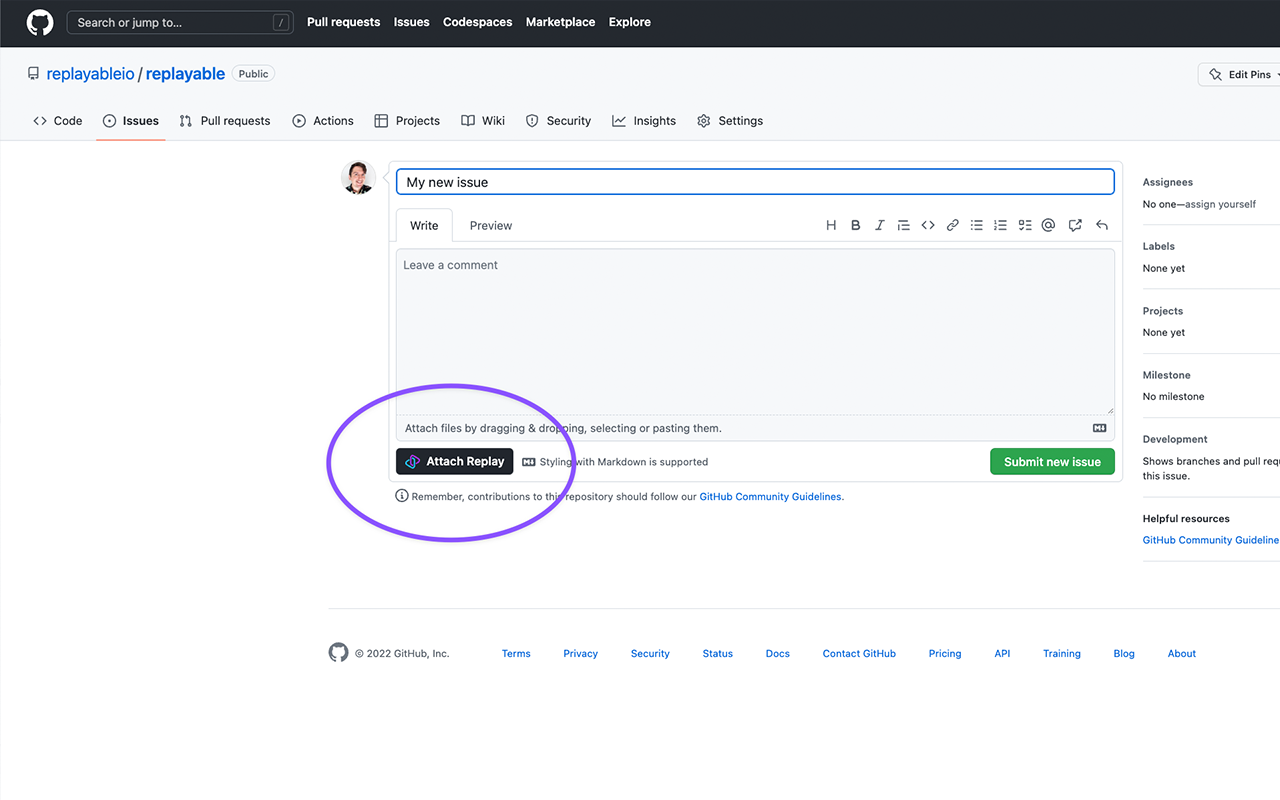Go to the repository Projects tab
Screen dimensions: 1280x800
[x=407, y=121]
